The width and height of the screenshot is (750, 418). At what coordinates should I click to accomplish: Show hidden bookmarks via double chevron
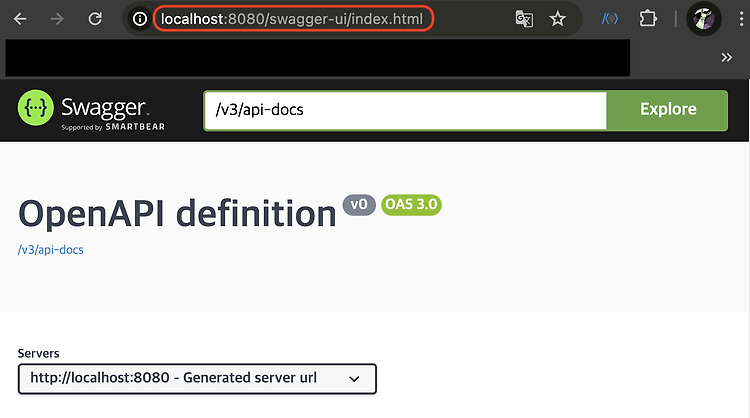click(727, 57)
